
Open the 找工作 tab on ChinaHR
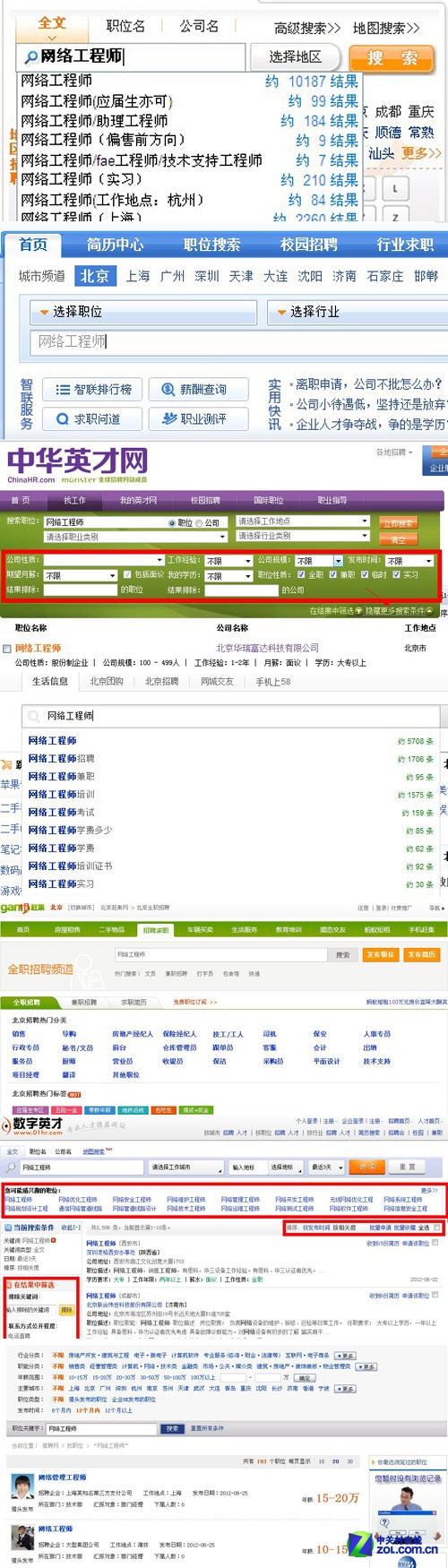tap(75, 500)
